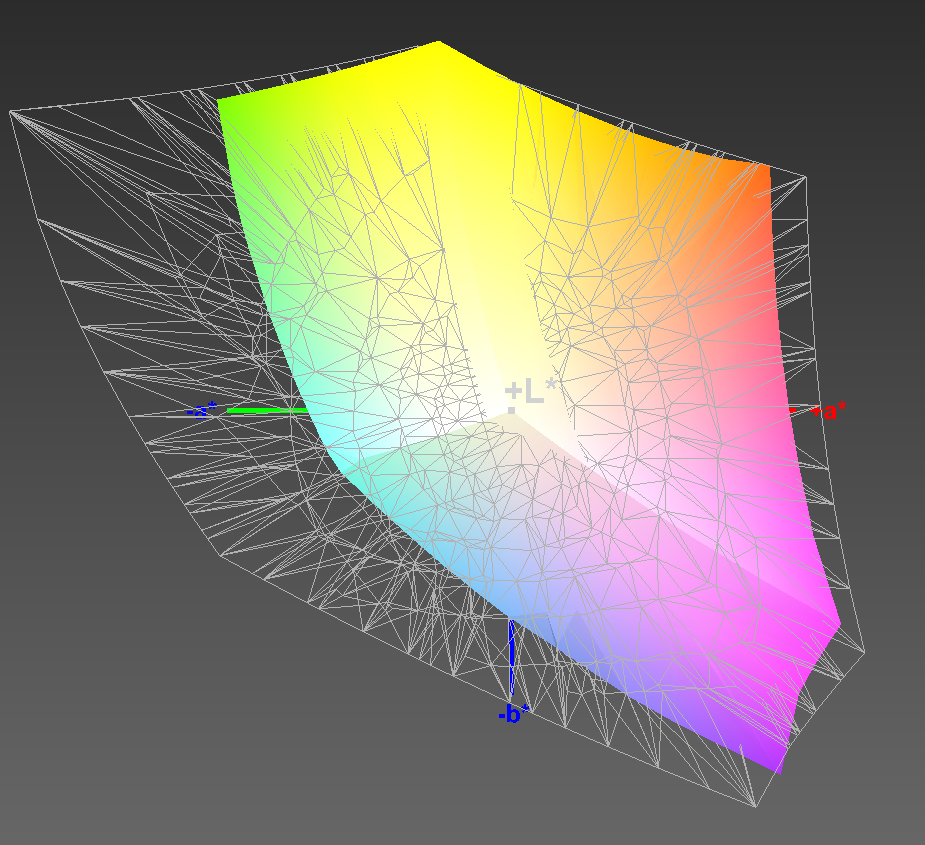Screen dimensions: 925x845
Task: Pick the bright green corner of the gamut
Action: pyautogui.click(x=223, y=102)
